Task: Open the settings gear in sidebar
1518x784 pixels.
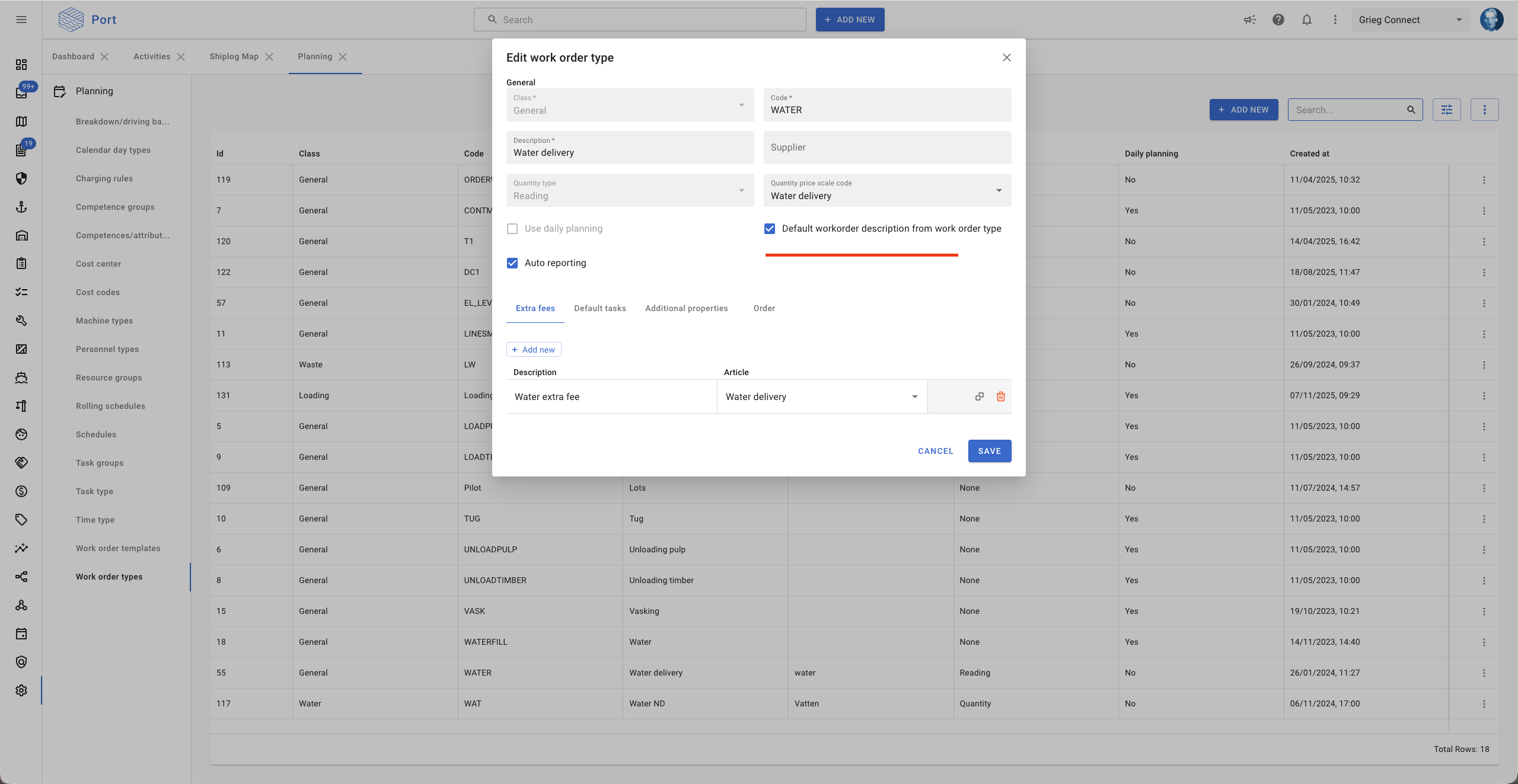Action: point(21,690)
